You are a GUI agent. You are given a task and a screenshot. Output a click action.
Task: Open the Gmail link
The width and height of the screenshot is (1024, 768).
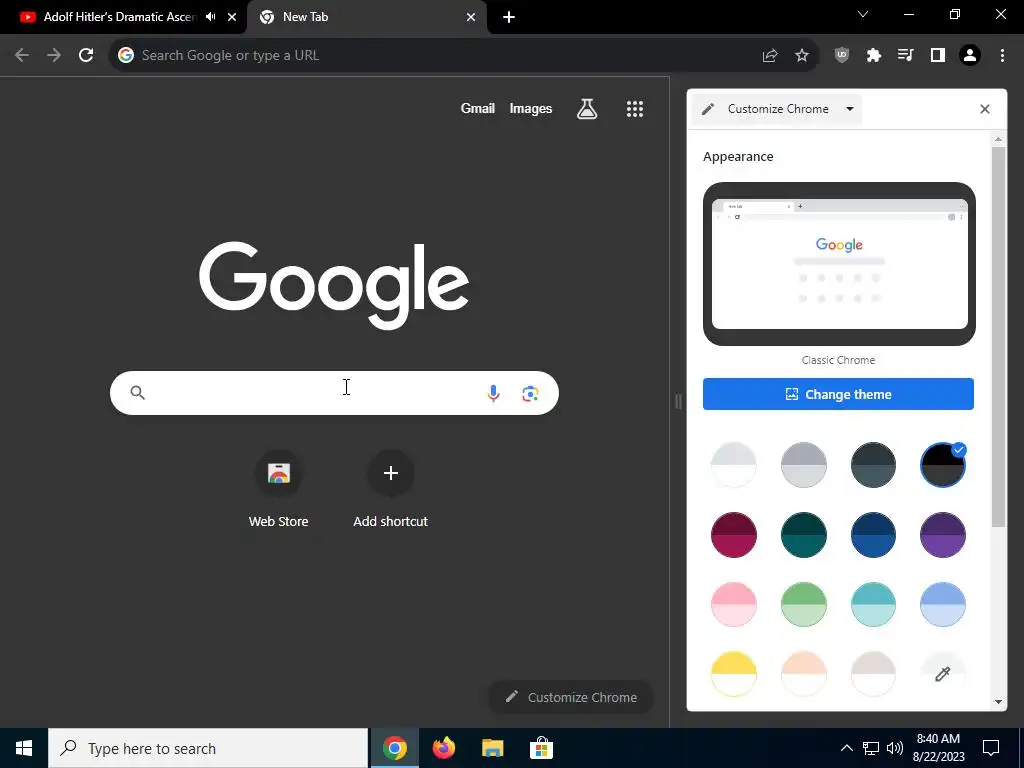pos(477,108)
